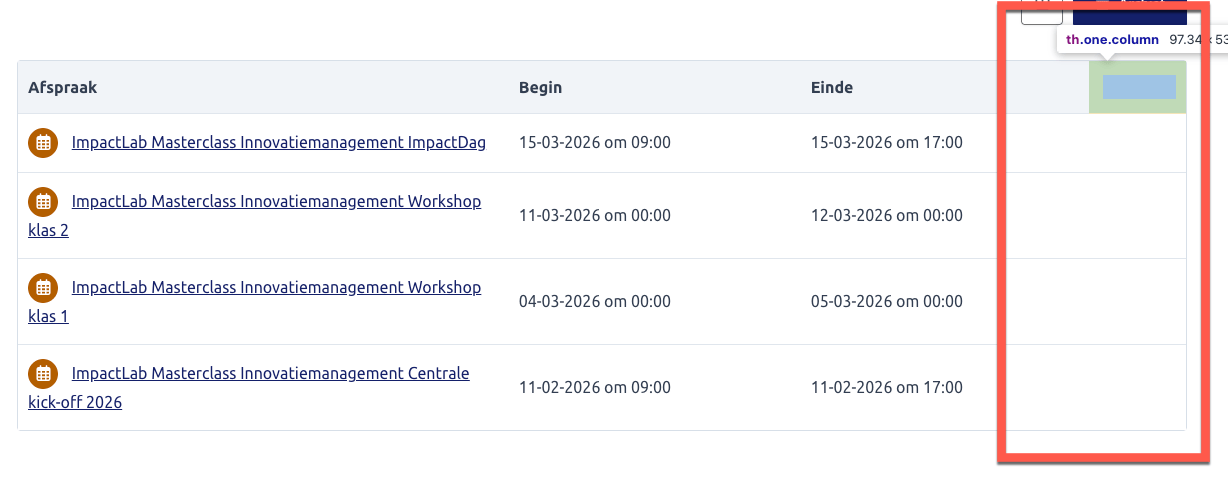Select the highlighted empty last column header cell

pos(1138,87)
